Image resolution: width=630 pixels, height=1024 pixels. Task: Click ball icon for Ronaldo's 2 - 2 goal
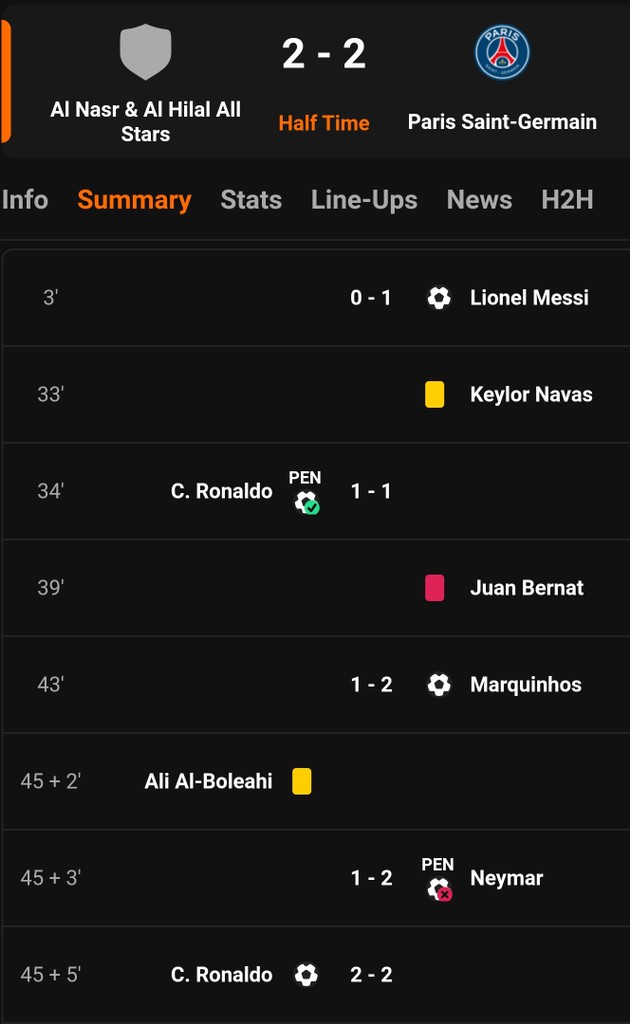point(306,974)
